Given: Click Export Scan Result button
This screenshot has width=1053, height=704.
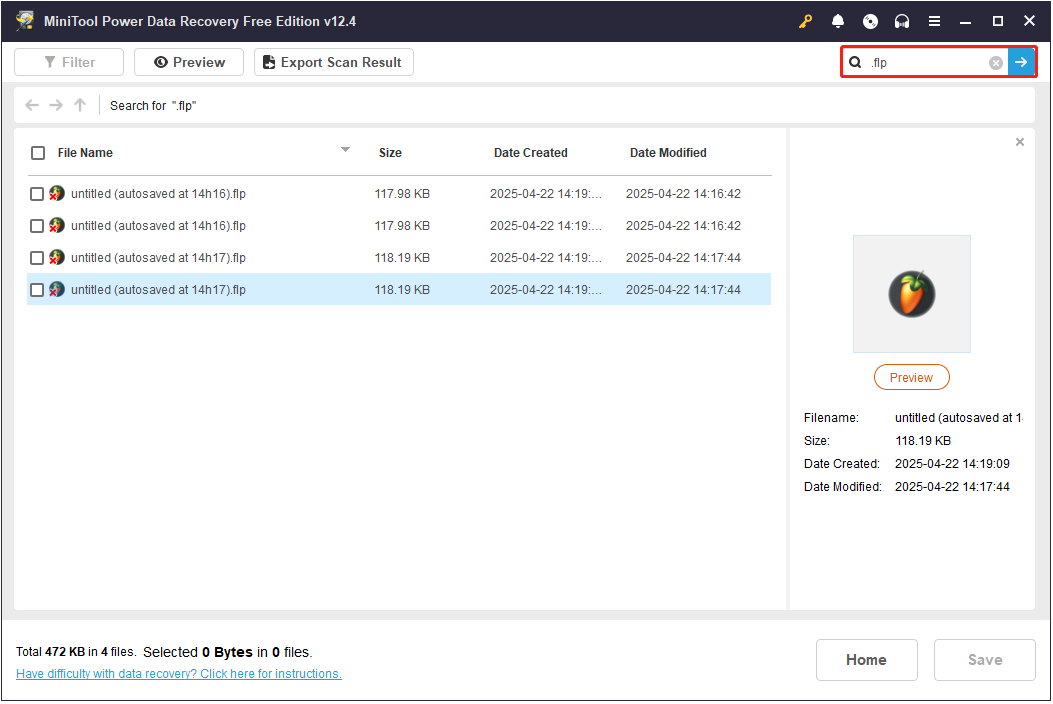Looking at the screenshot, I should 334,62.
